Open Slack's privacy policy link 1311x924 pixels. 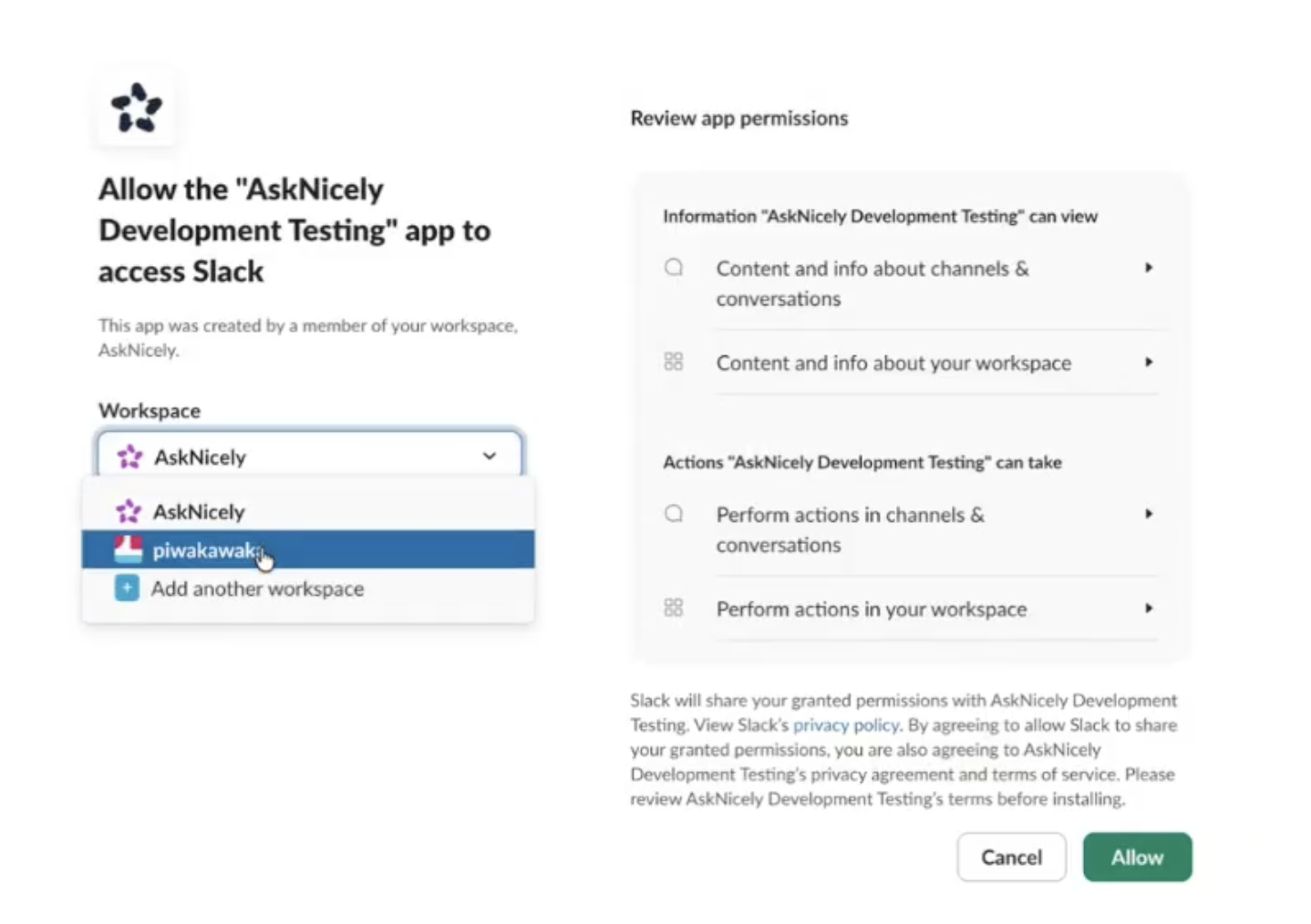(845, 725)
